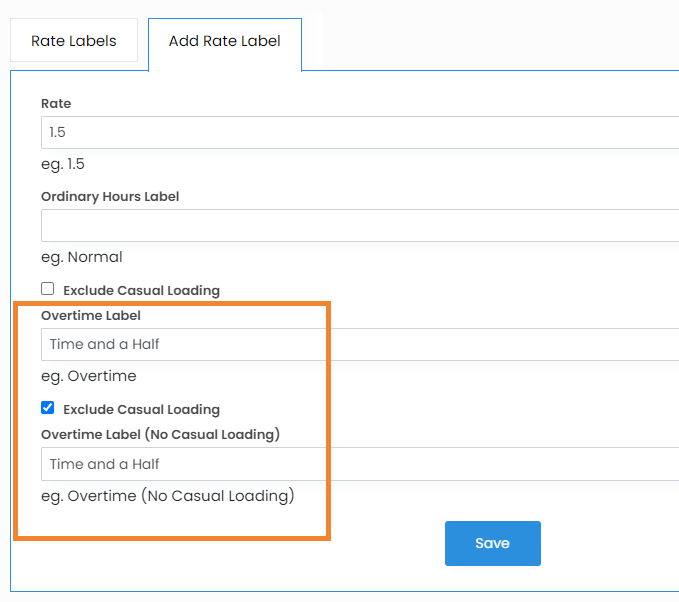Switch to the Rate Labels tab
The image size is (679, 602).
[73, 41]
